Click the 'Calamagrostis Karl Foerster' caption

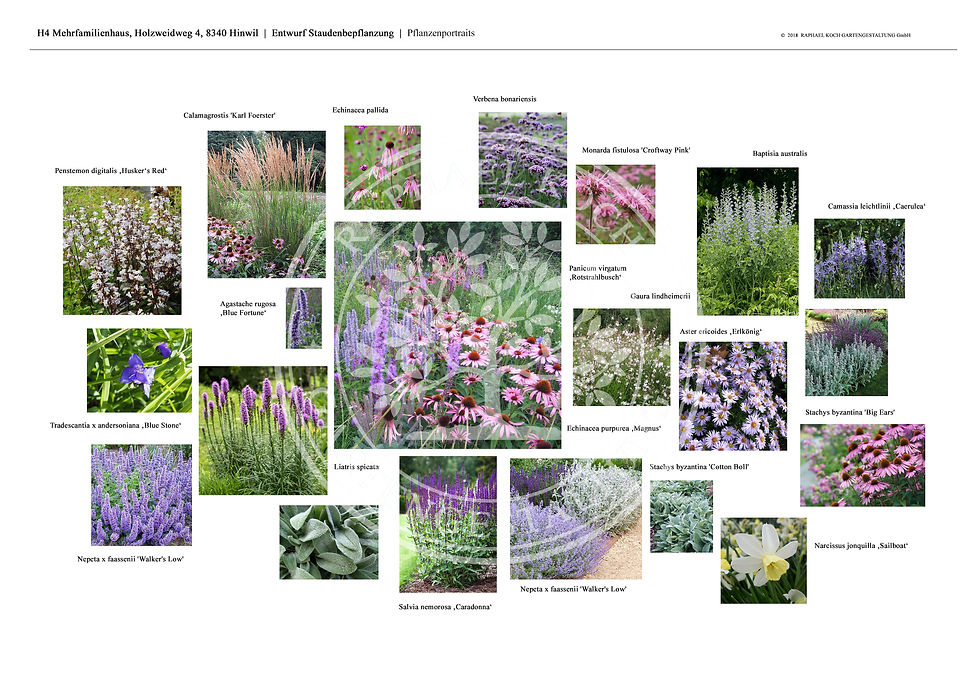[x=229, y=116]
